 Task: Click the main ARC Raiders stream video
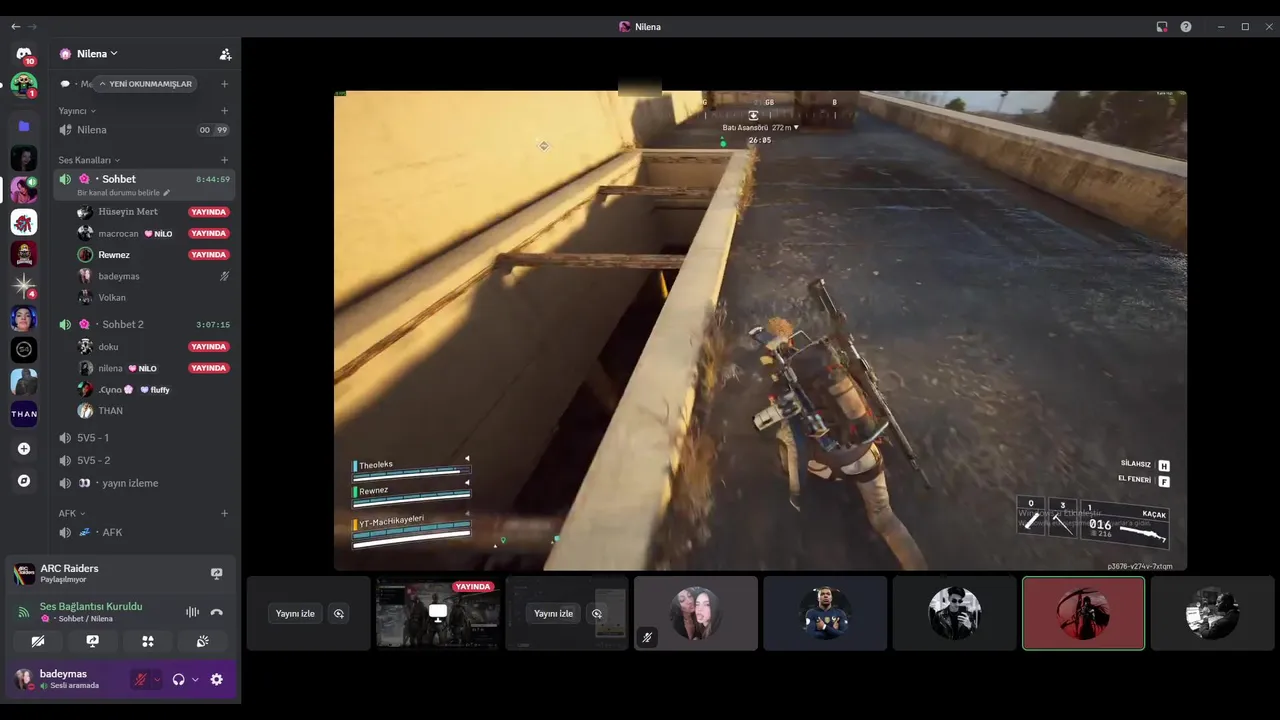[760, 331]
